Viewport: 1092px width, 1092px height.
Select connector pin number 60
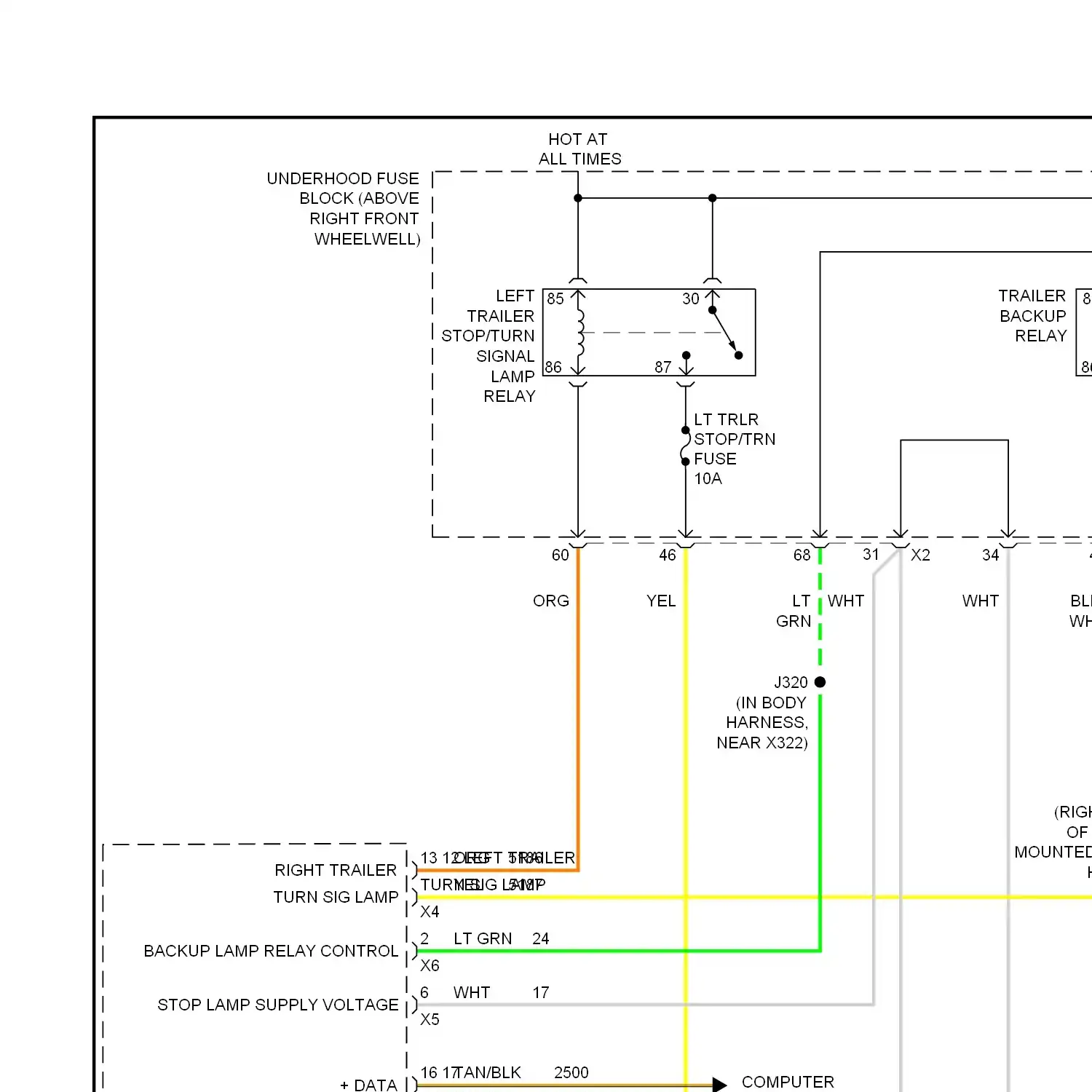(x=561, y=555)
